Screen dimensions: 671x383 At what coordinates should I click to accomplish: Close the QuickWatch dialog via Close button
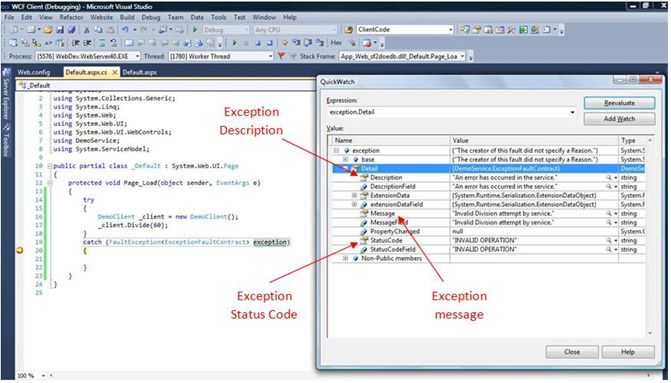[x=572, y=352]
